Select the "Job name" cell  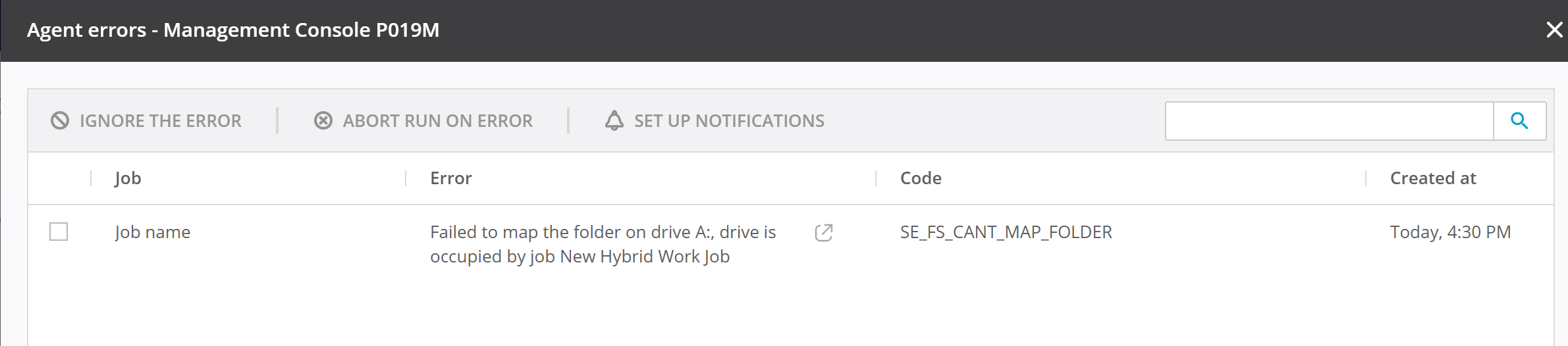click(x=153, y=232)
